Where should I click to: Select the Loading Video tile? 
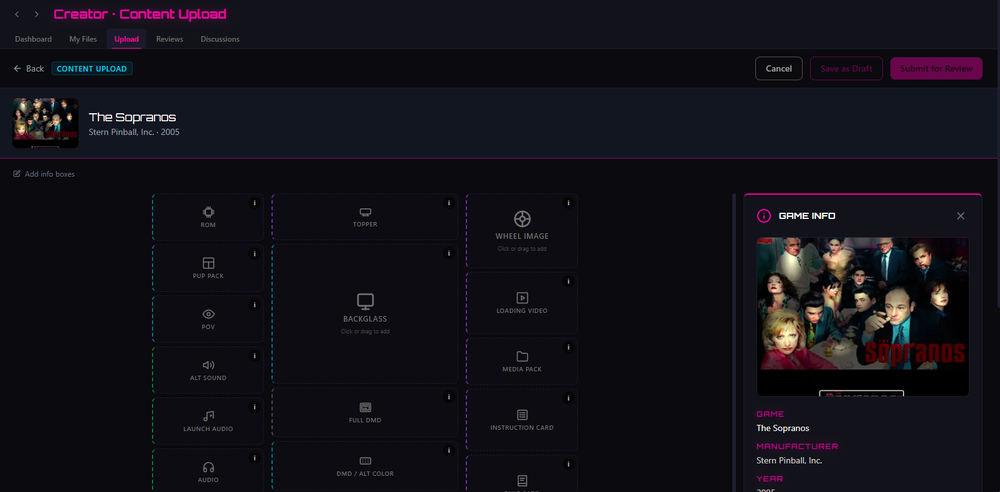(x=522, y=303)
